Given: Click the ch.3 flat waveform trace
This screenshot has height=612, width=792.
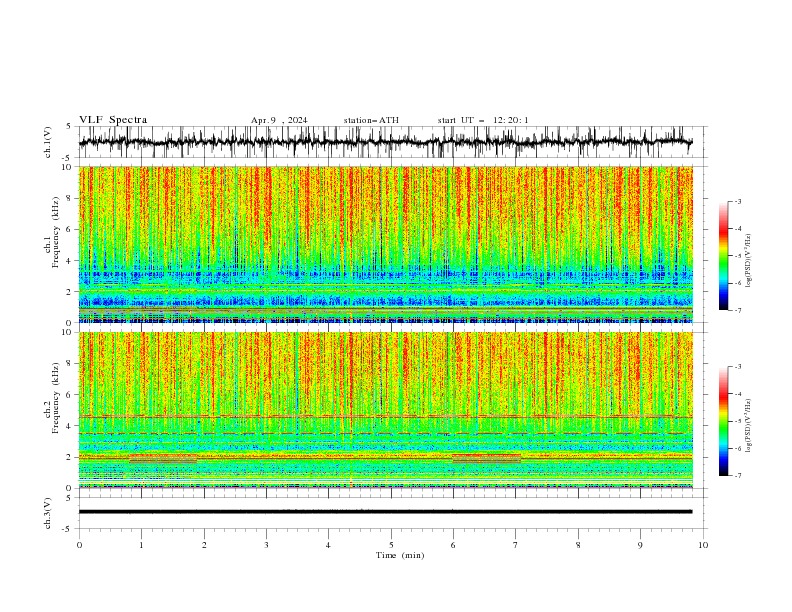Looking at the screenshot, I should coord(385,512).
